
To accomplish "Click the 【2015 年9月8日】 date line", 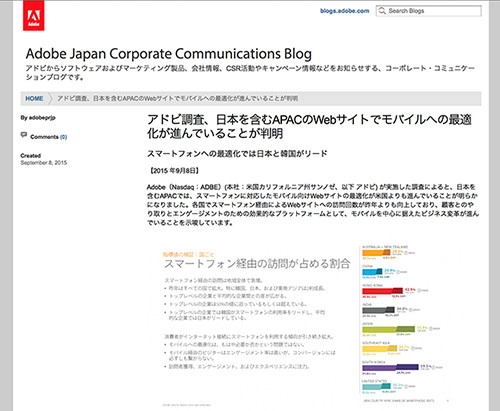I will click(x=174, y=171).
